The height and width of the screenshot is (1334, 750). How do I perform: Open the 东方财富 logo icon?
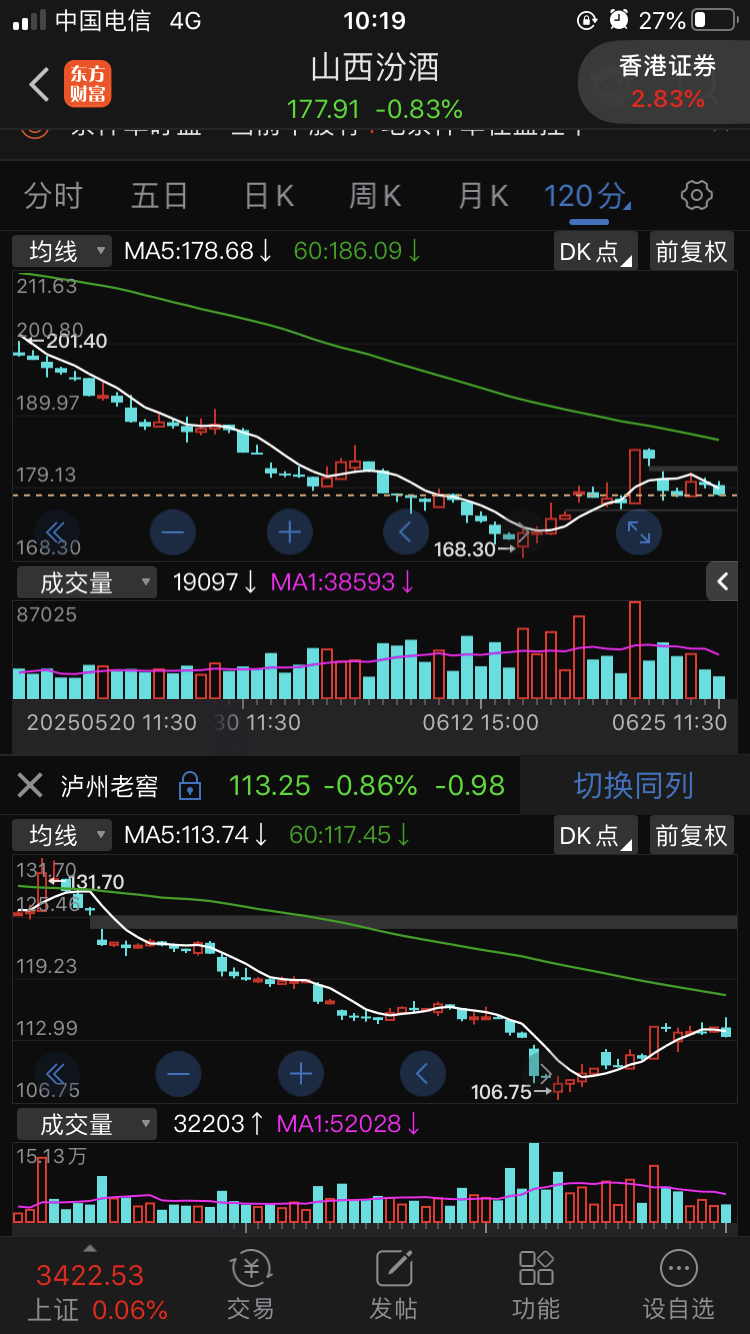coord(88,85)
